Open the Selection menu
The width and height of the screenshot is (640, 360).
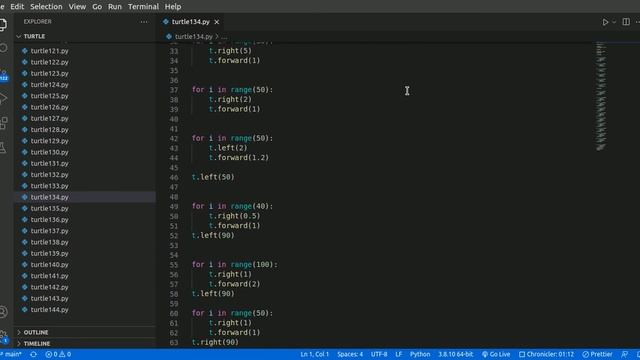click(x=46, y=7)
